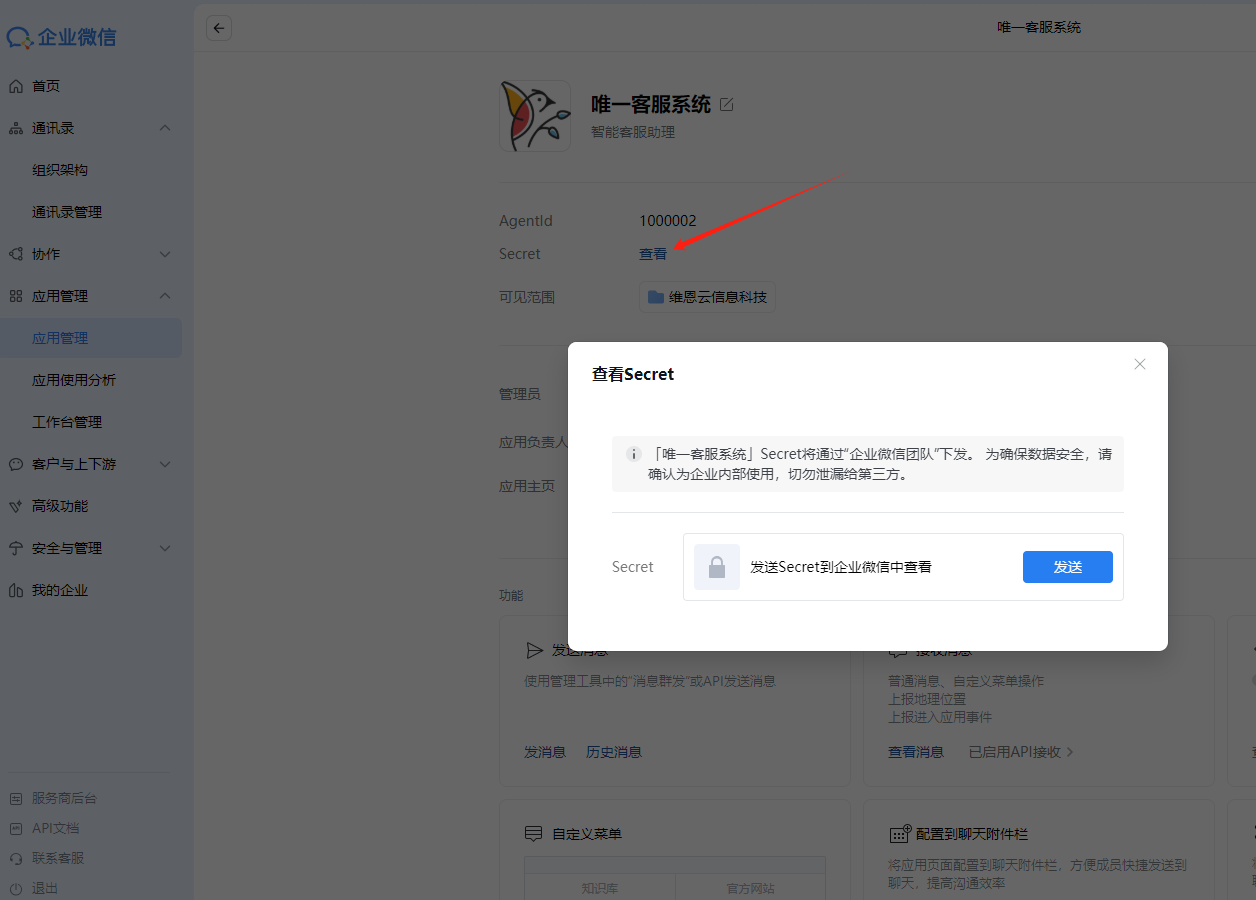Click the 发消息 link
Viewport: 1256px width, 900px height.
point(545,752)
